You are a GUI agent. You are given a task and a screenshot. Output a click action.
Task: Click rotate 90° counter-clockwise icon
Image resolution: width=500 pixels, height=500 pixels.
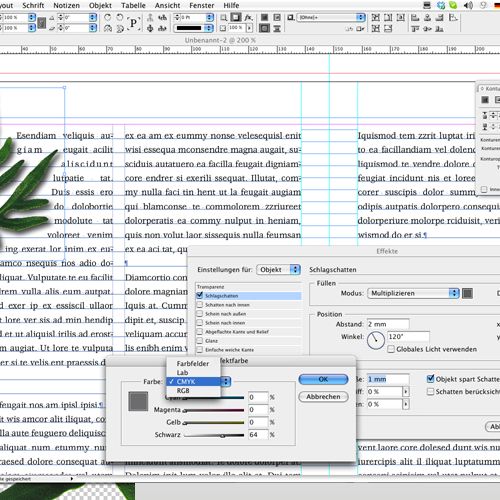120,17
